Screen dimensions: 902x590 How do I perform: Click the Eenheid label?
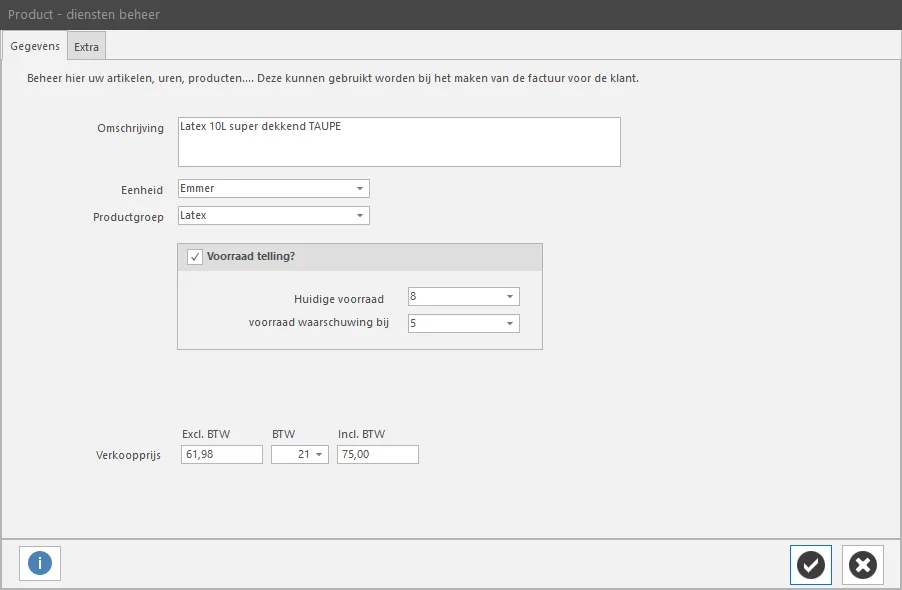point(142,190)
